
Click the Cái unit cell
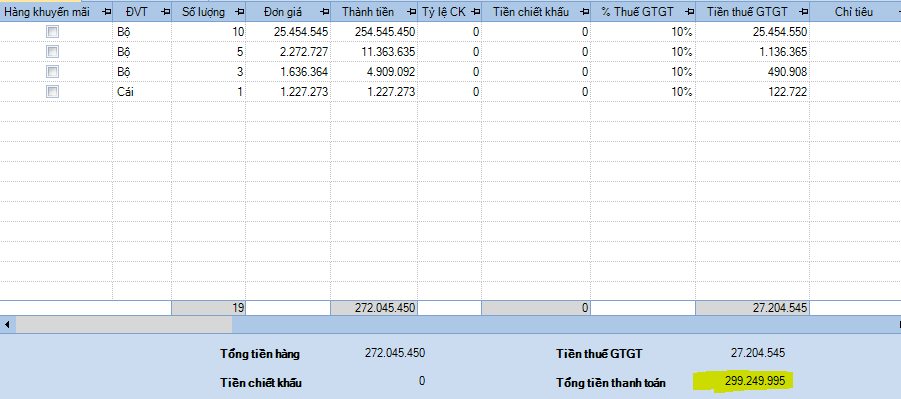pos(142,91)
